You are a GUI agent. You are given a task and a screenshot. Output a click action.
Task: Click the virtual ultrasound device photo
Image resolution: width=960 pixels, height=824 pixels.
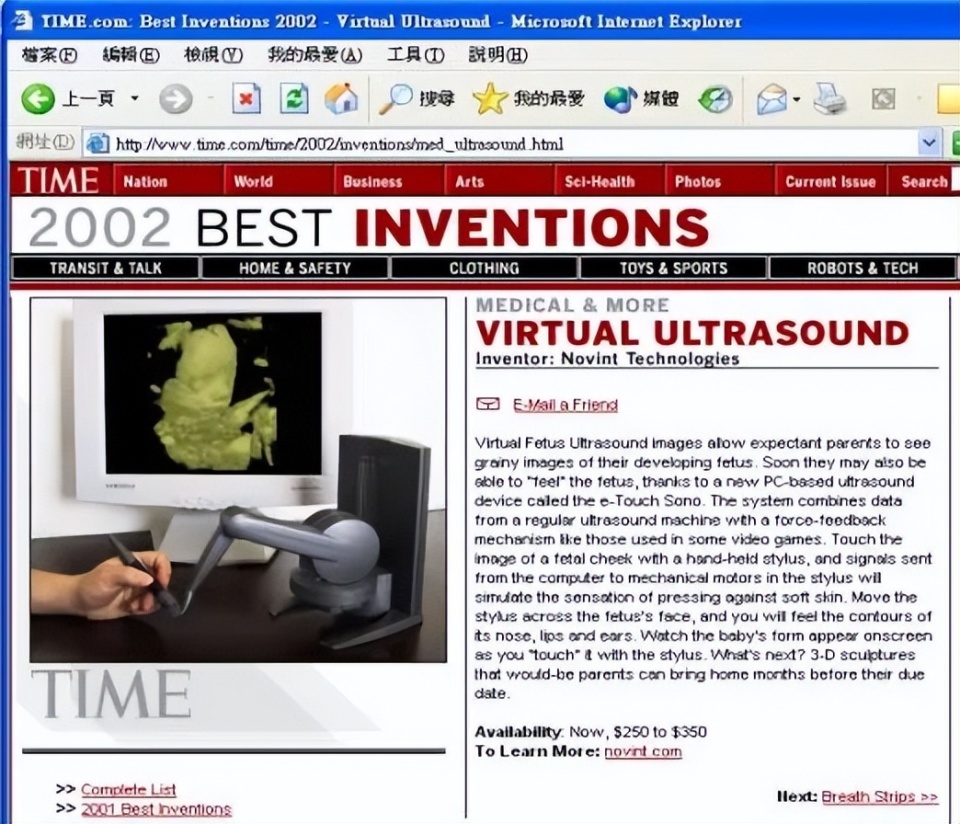pos(238,480)
